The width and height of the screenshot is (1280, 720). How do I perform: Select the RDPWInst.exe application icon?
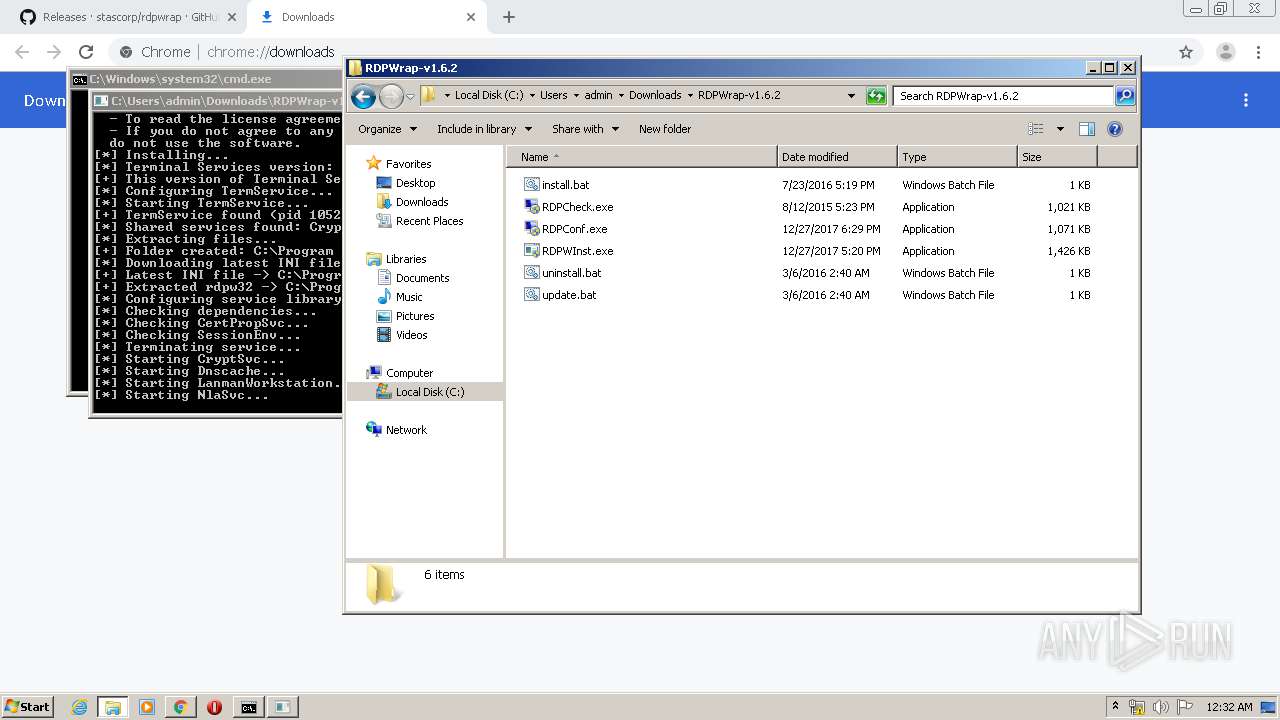point(532,251)
